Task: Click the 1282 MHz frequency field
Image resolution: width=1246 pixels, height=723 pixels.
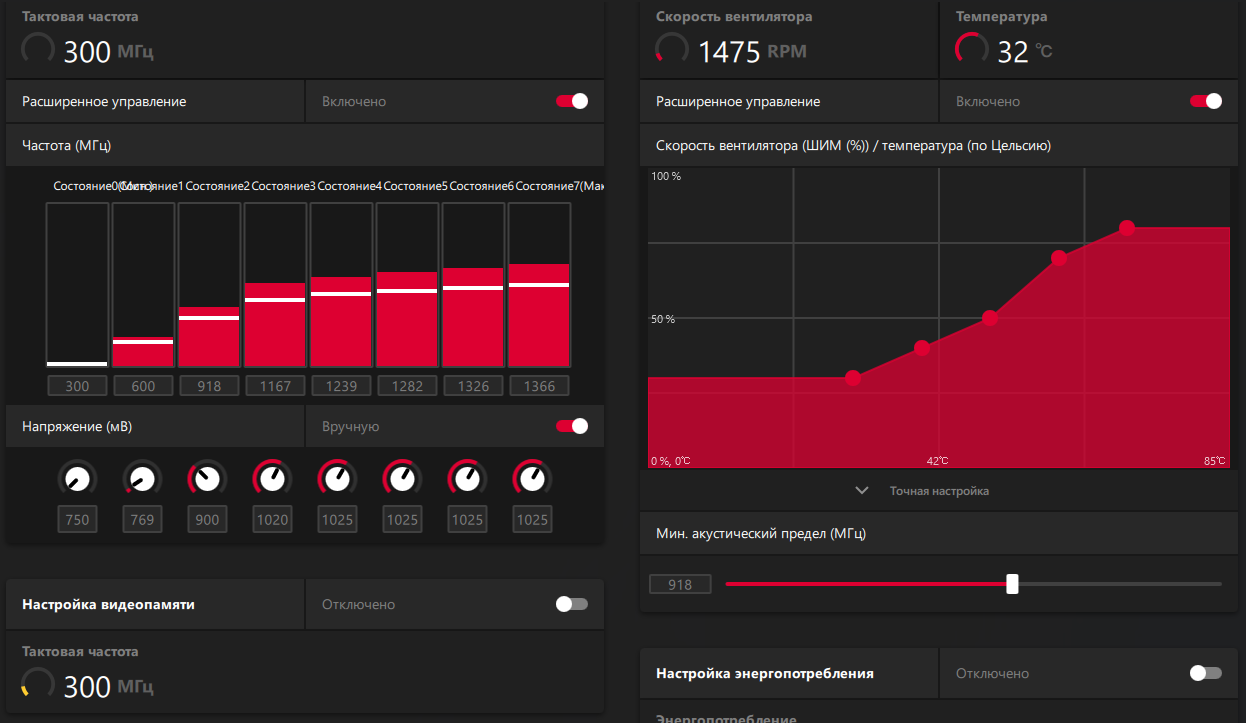Action: pyautogui.click(x=407, y=386)
